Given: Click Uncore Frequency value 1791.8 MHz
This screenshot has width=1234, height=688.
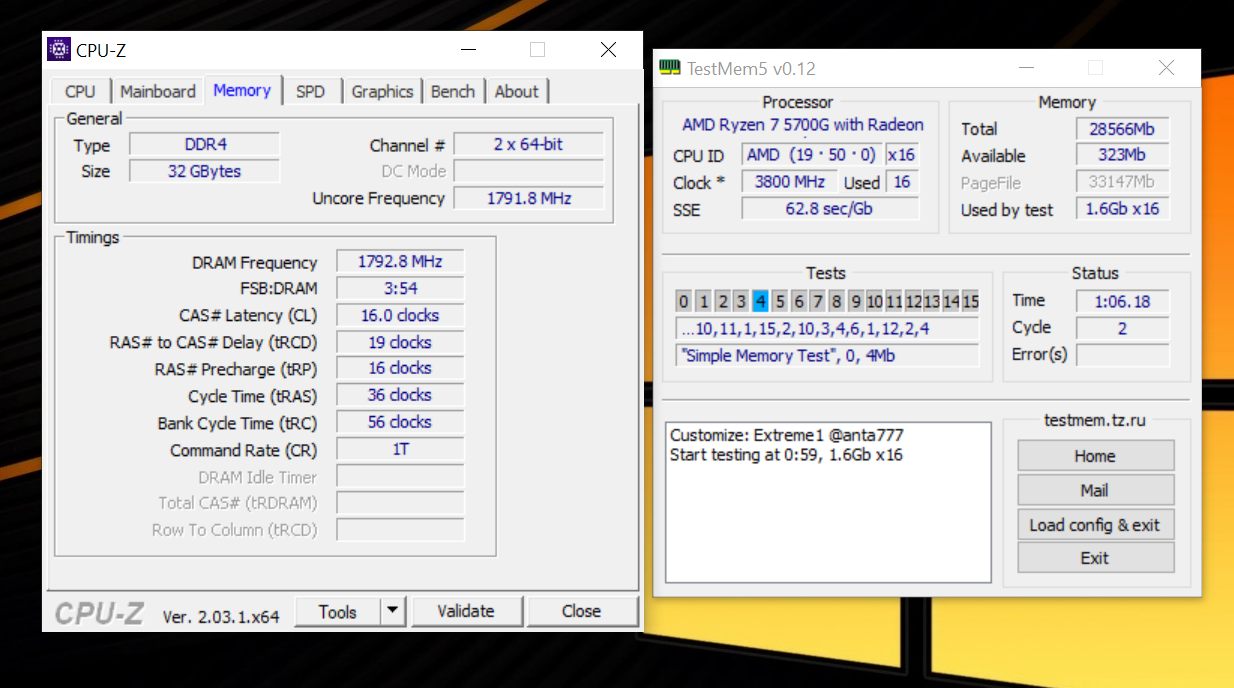Looking at the screenshot, I should [529, 198].
